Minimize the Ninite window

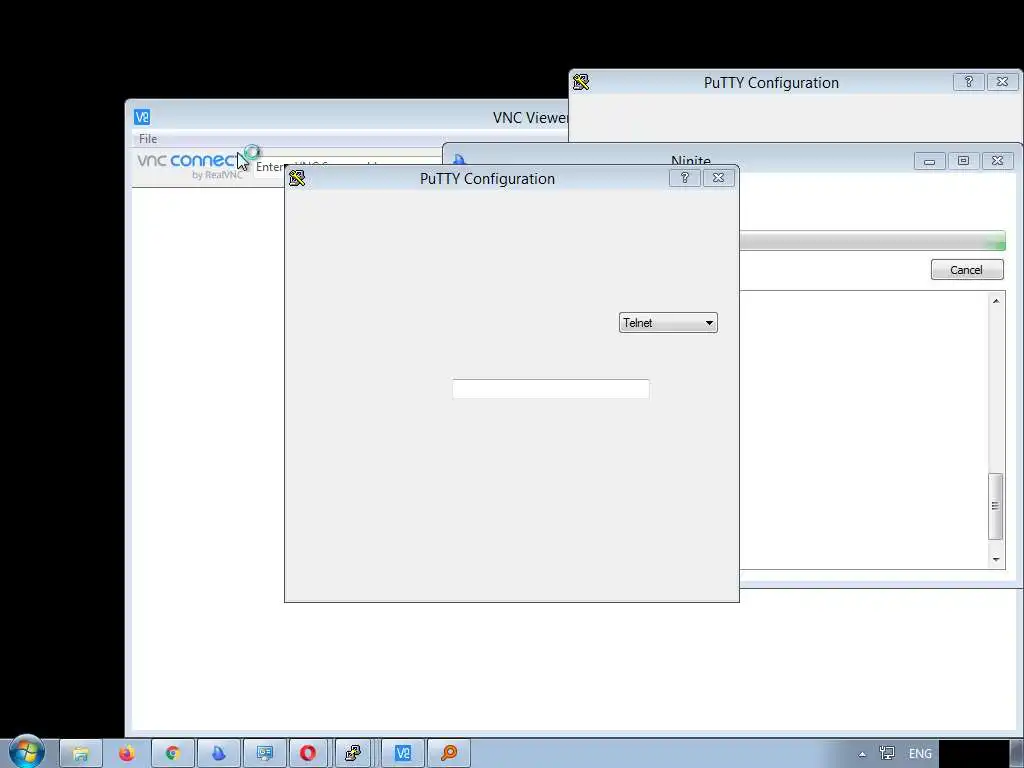(x=929, y=161)
